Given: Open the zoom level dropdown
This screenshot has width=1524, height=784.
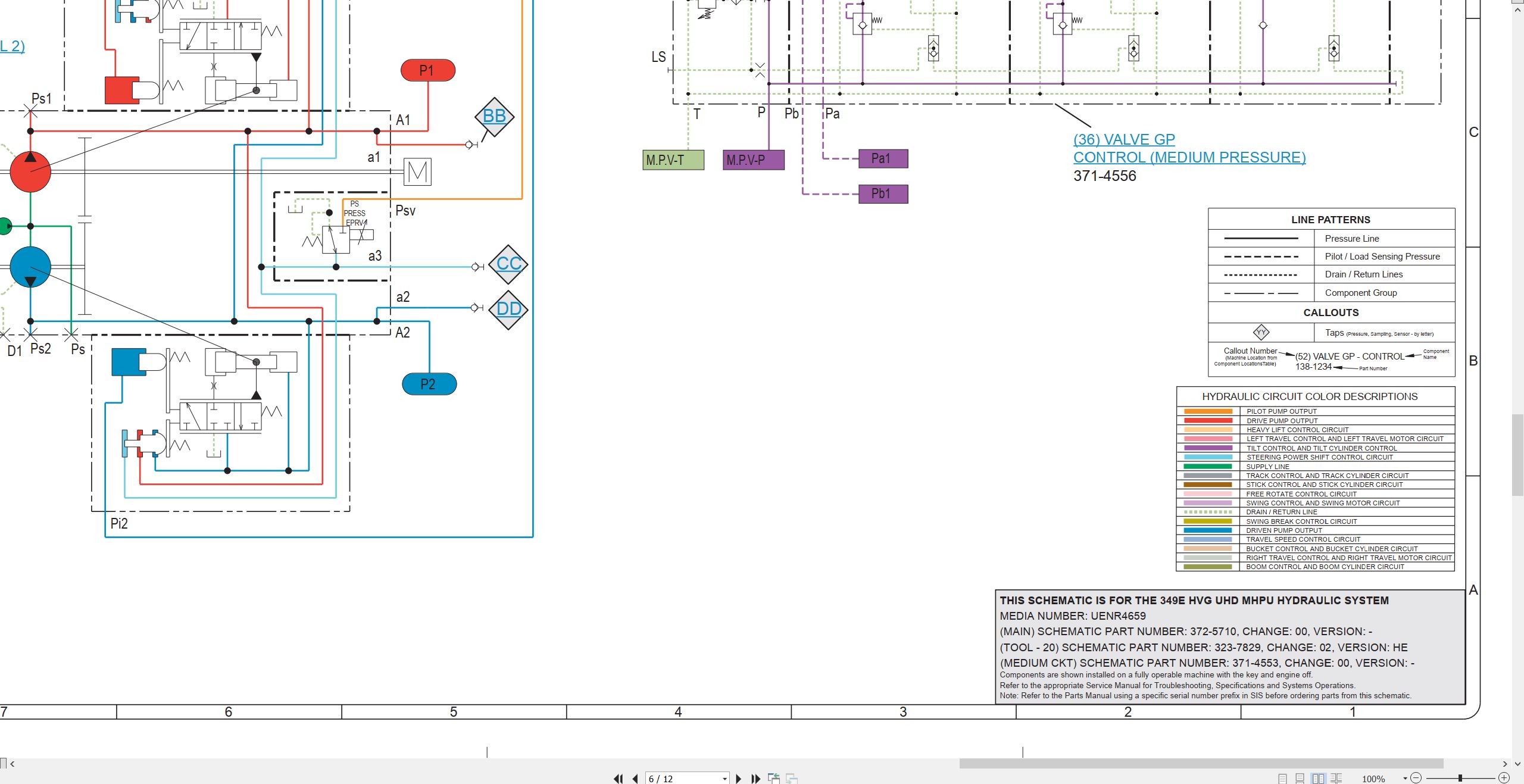Looking at the screenshot, I should (1405, 779).
